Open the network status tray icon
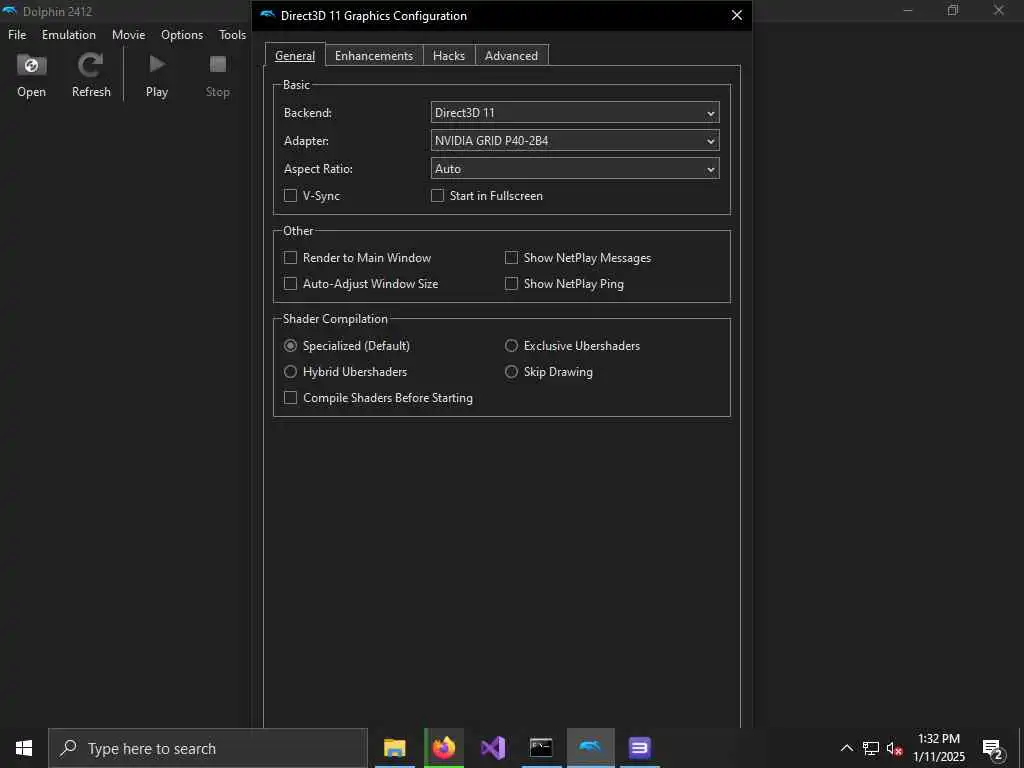Screen dimensions: 1024x768 tap(871, 748)
